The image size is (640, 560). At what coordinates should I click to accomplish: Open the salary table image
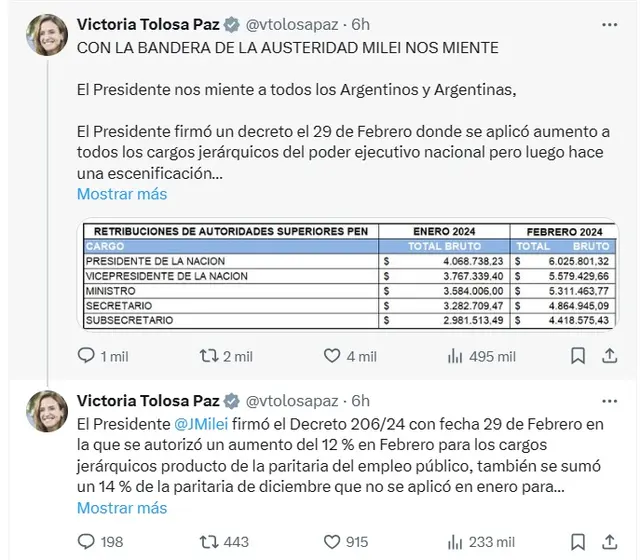tap(350, 276)
